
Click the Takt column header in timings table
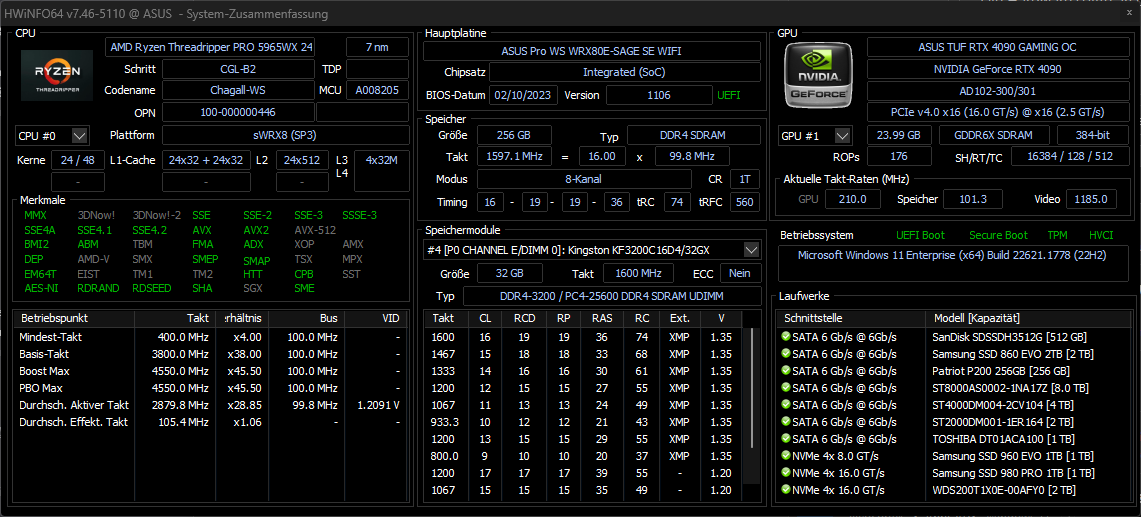(442, 319)
